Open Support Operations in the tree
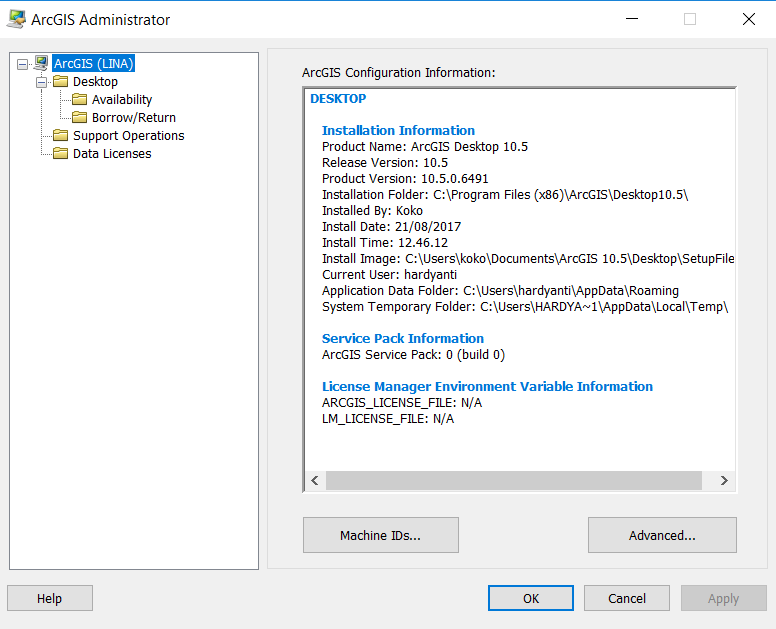Screen dimensions: 776x629 click(x=129, y=136)
